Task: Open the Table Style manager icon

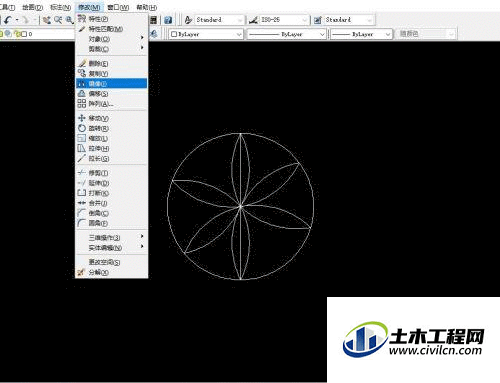Action: point(318,20)
